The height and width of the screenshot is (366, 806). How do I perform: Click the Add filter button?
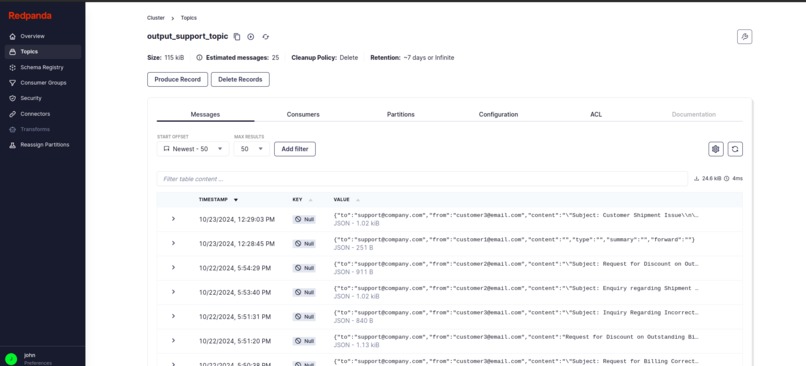(x=295, y=149)
